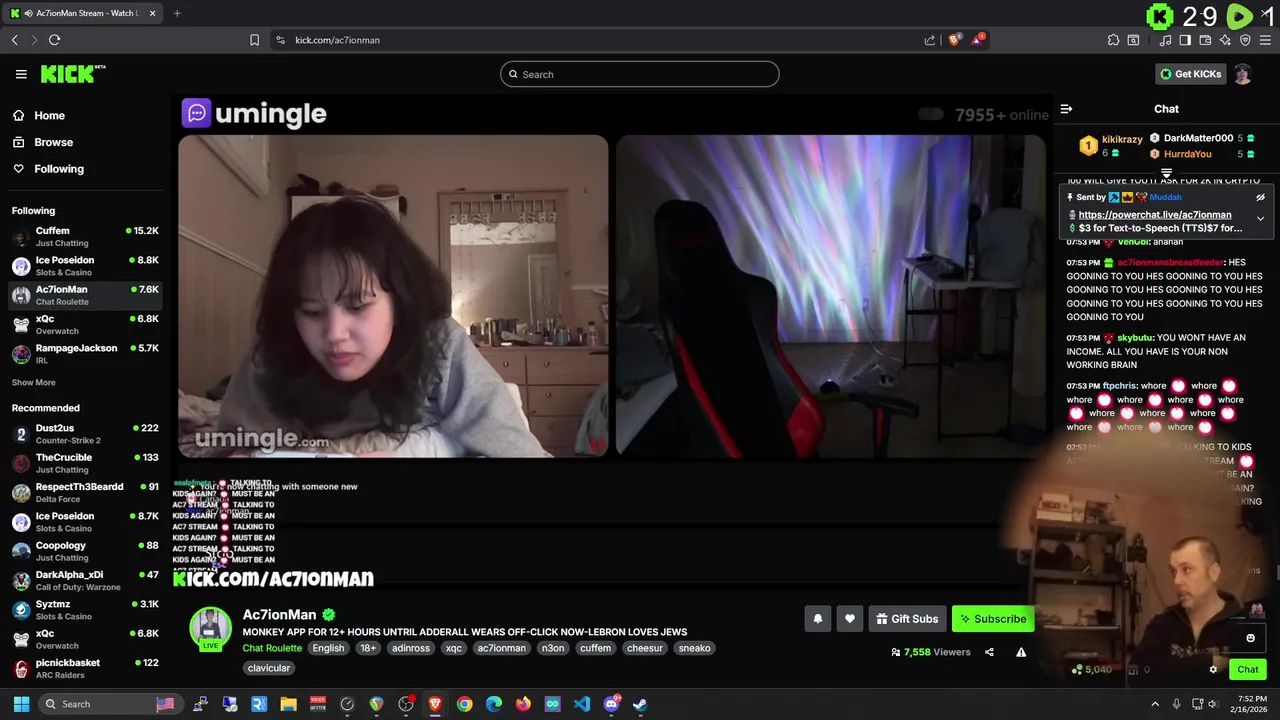Click Ac7ionMan streamer avatar
The image size is (1280, 720).
(x=210, y=627)
